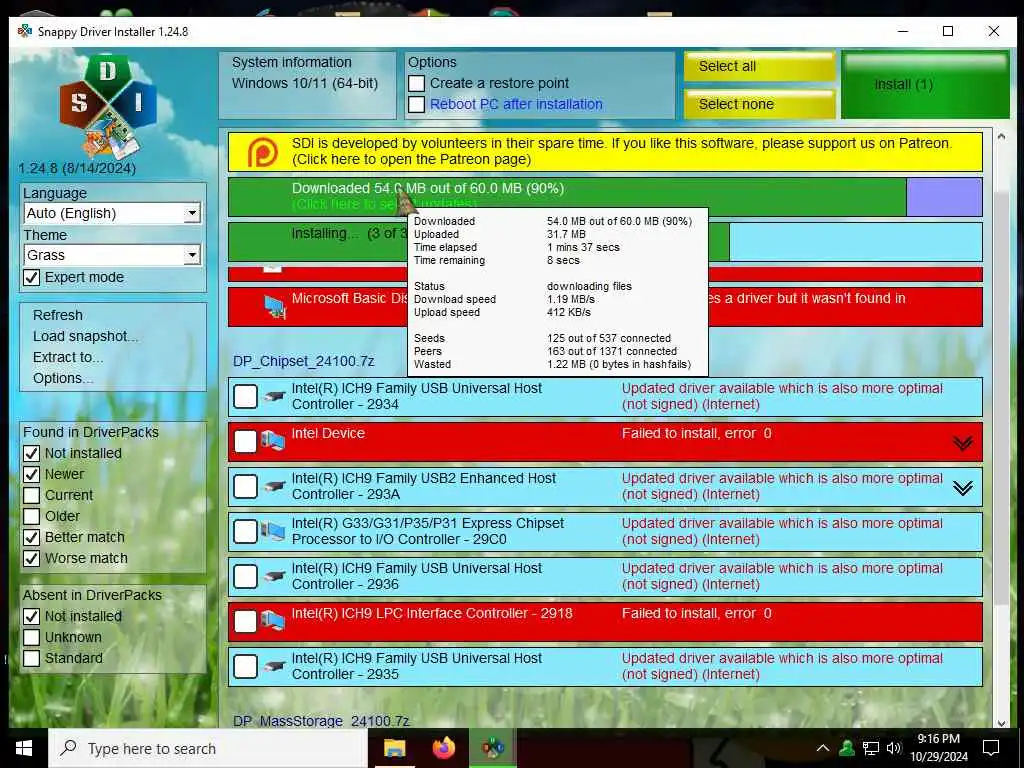The height and width of the screenshot is (768, 1024).
Task: Toggle the Worse match checkbox
Action: pos(31,558)
